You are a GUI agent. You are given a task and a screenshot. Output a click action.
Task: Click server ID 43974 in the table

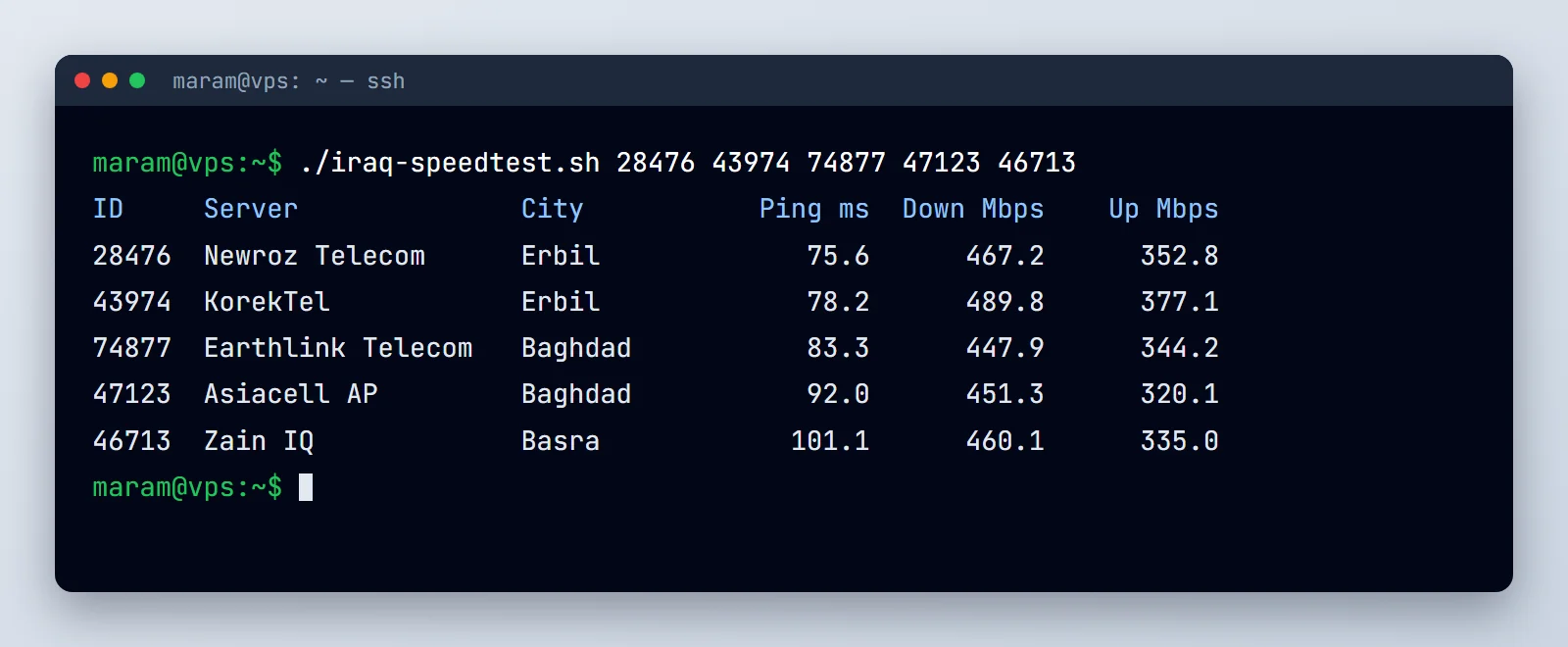(x=131, y=302)
